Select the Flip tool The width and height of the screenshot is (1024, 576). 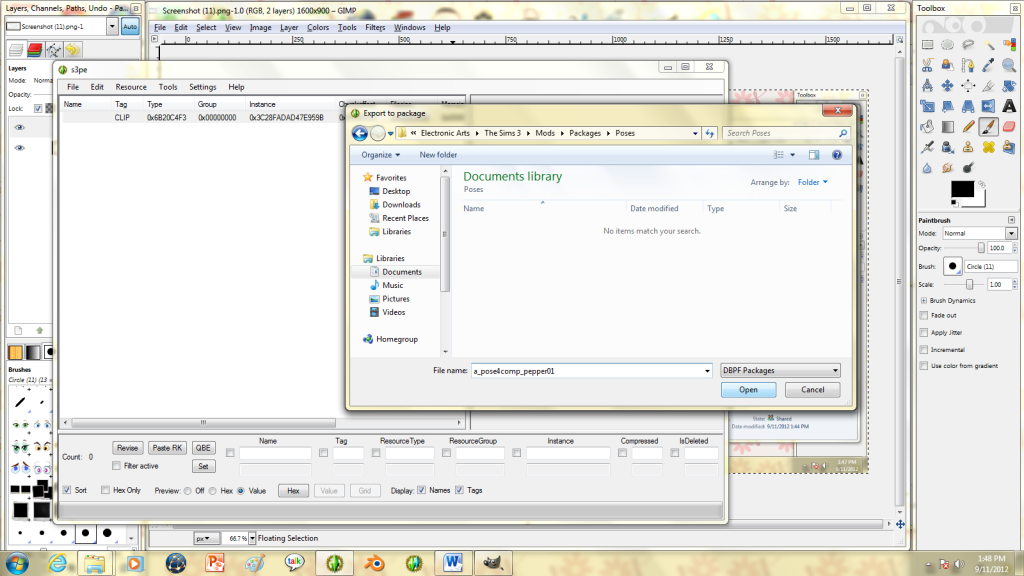(x=989, y=106)
